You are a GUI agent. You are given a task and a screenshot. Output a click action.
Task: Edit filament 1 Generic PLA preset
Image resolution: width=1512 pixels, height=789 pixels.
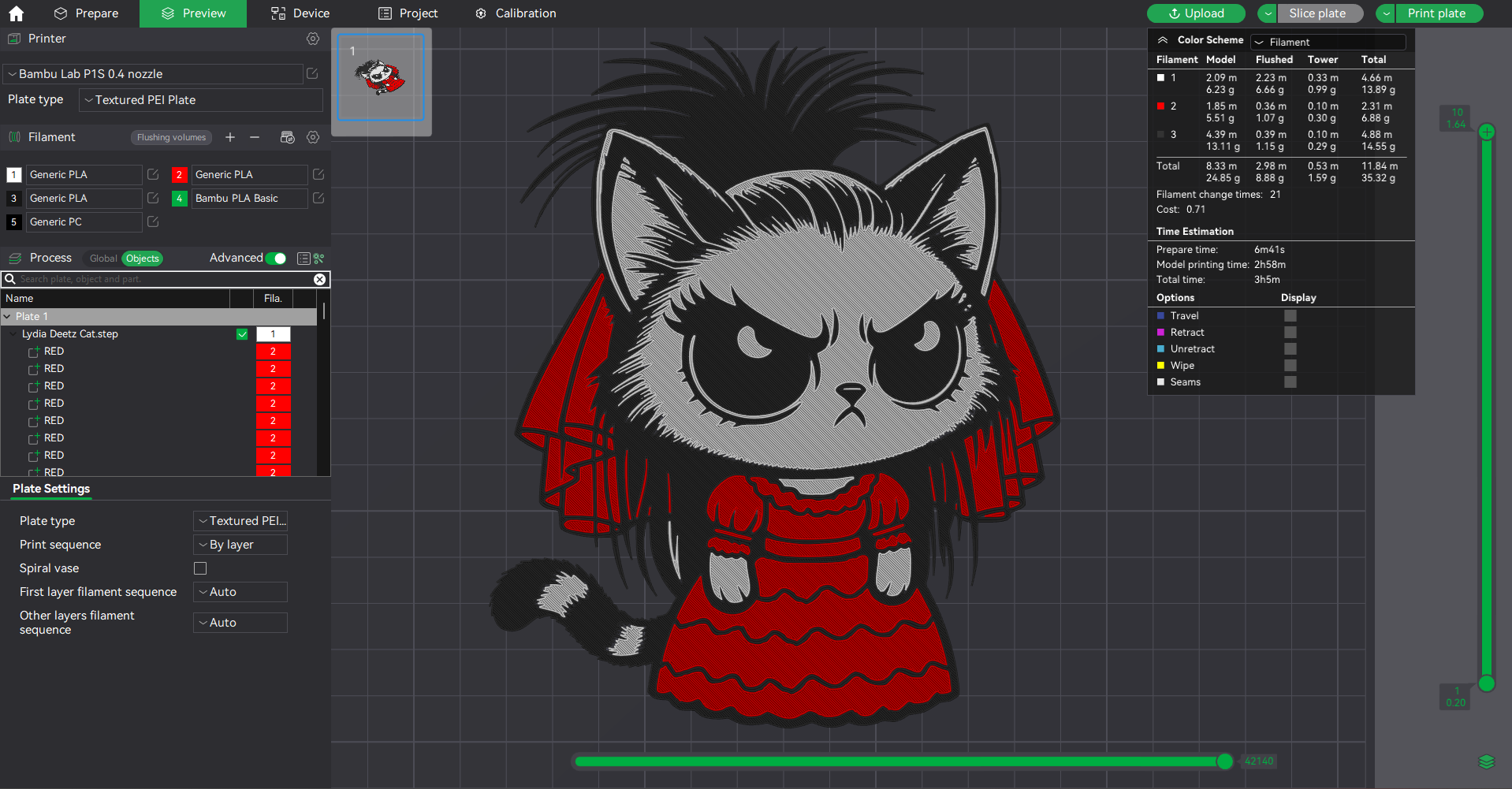(x=153, y=174)
